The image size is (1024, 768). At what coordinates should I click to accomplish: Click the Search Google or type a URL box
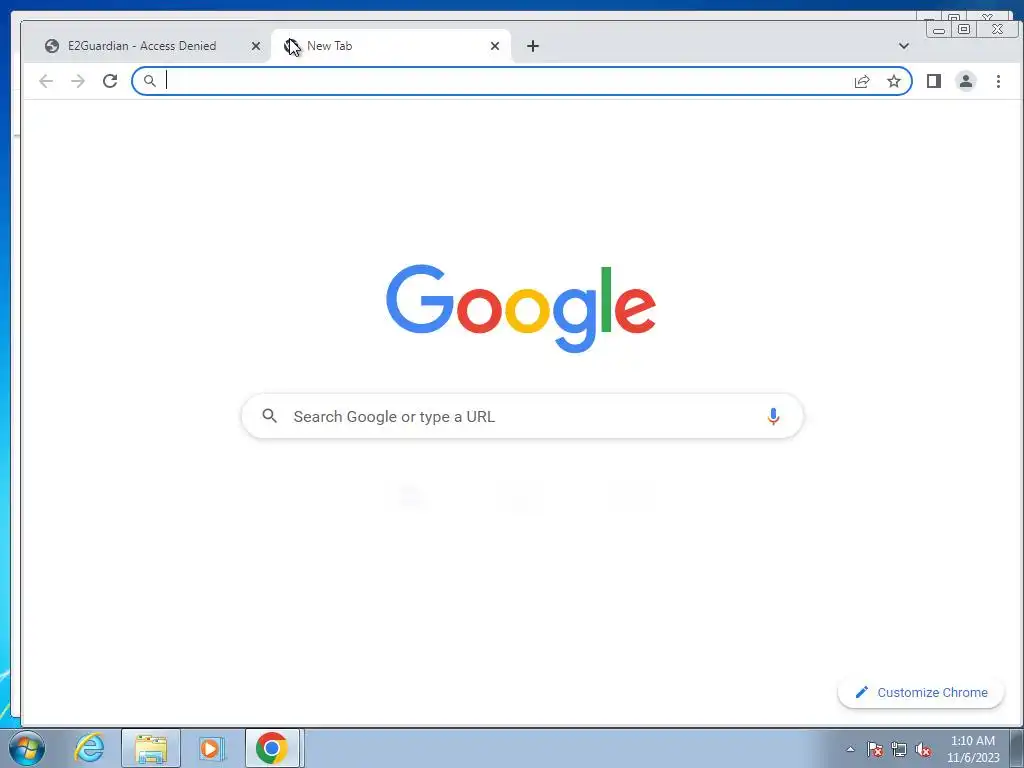pyautogui.click(x=522, y=416)
